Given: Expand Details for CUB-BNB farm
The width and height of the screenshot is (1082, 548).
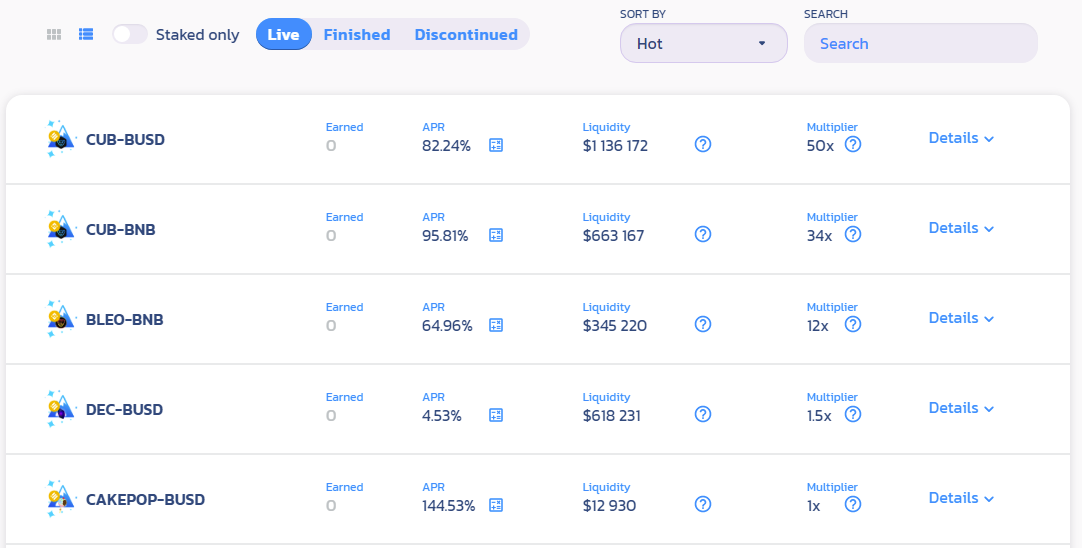Looking at the screenshot, I should pyautogui.click(x=961, y=228).
